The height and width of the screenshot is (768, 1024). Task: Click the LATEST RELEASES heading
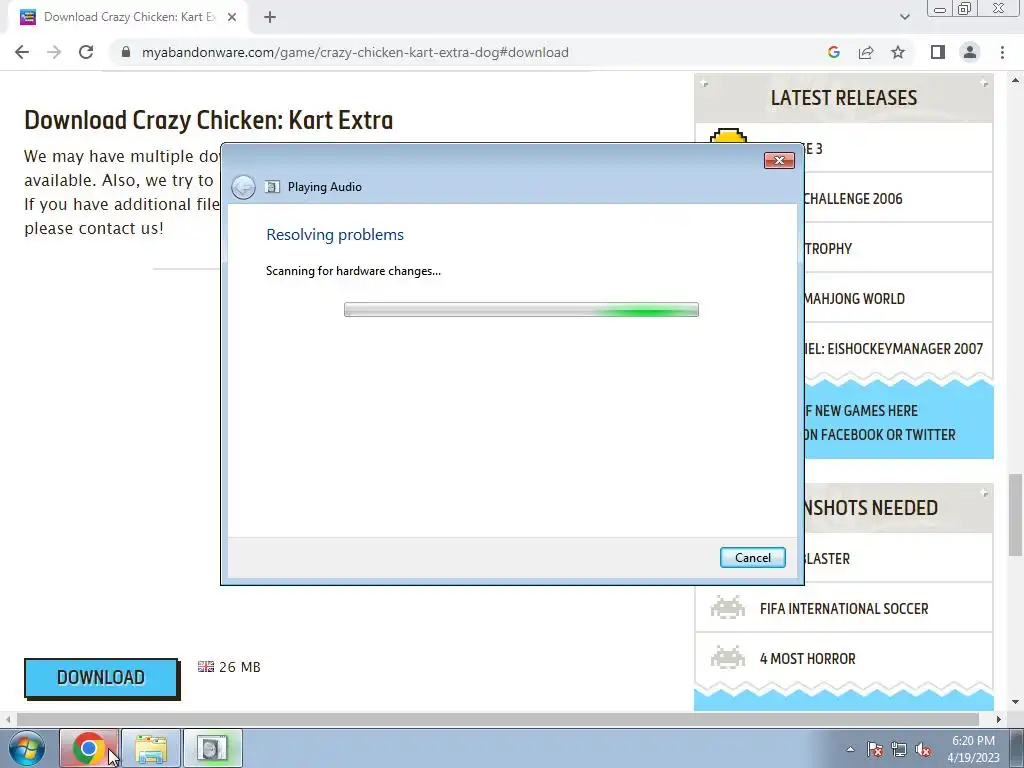click(844, 98)
